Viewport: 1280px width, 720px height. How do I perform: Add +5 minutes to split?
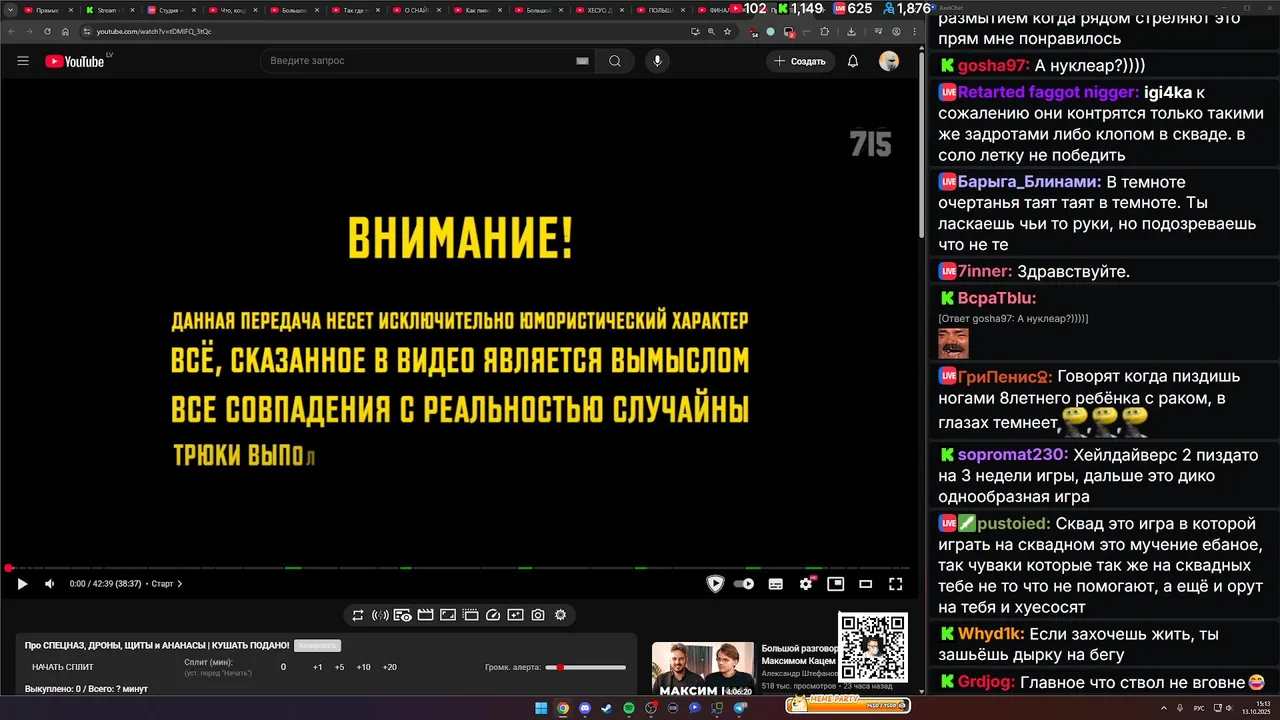click(x=339, y=667)
